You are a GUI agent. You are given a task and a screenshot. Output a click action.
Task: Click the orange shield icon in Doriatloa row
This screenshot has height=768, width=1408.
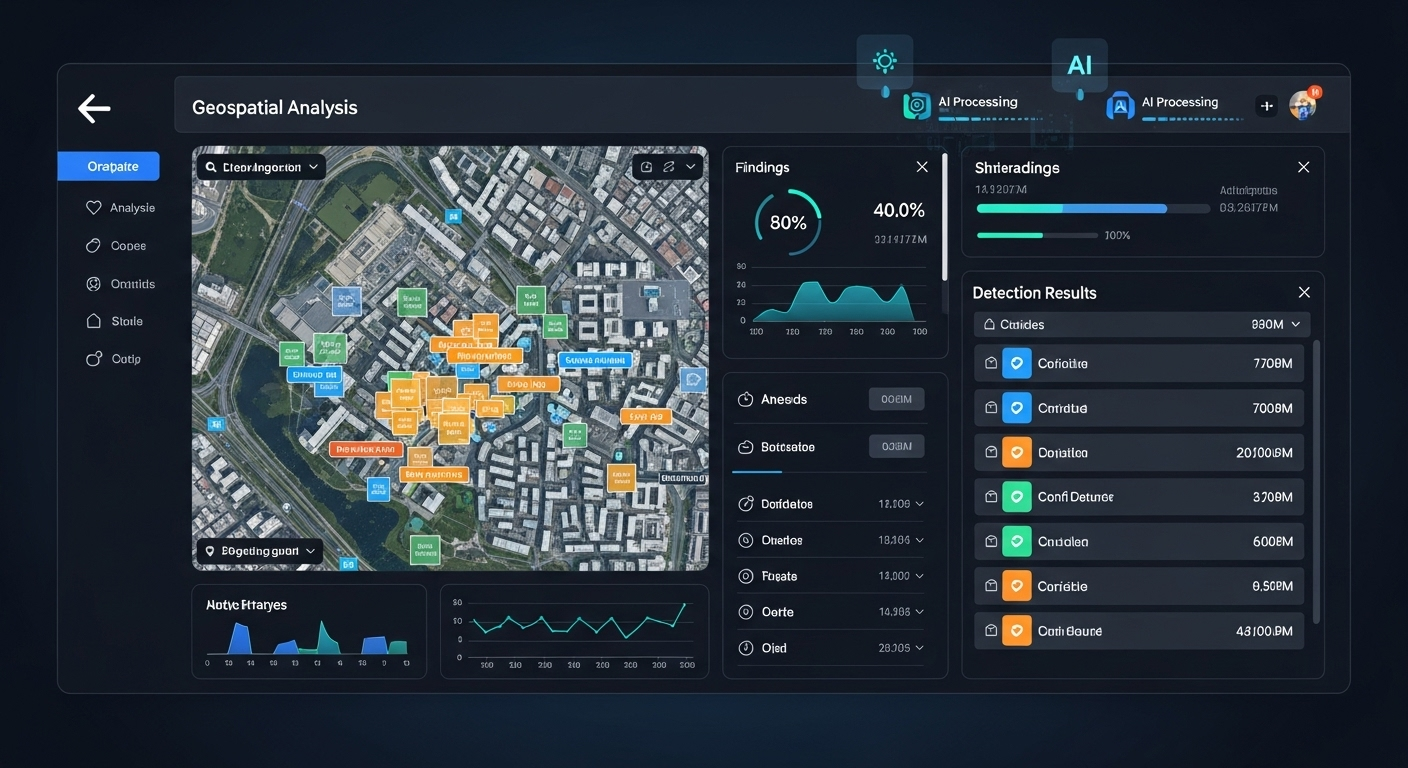[x=1017, y=453]
